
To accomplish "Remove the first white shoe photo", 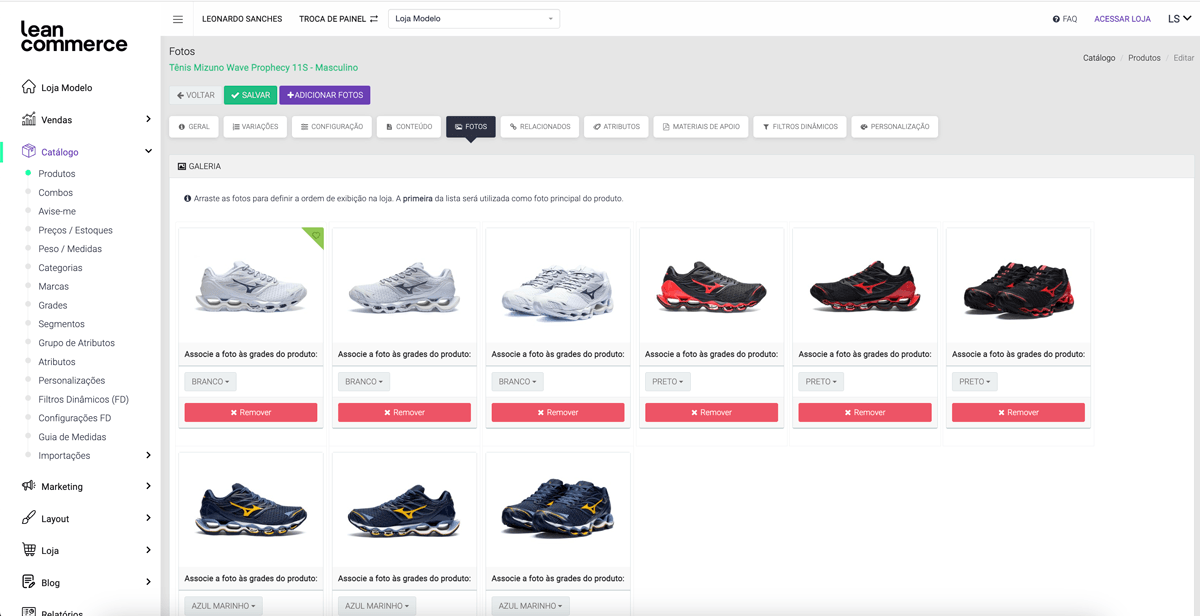I will click(x=251, y=412).
